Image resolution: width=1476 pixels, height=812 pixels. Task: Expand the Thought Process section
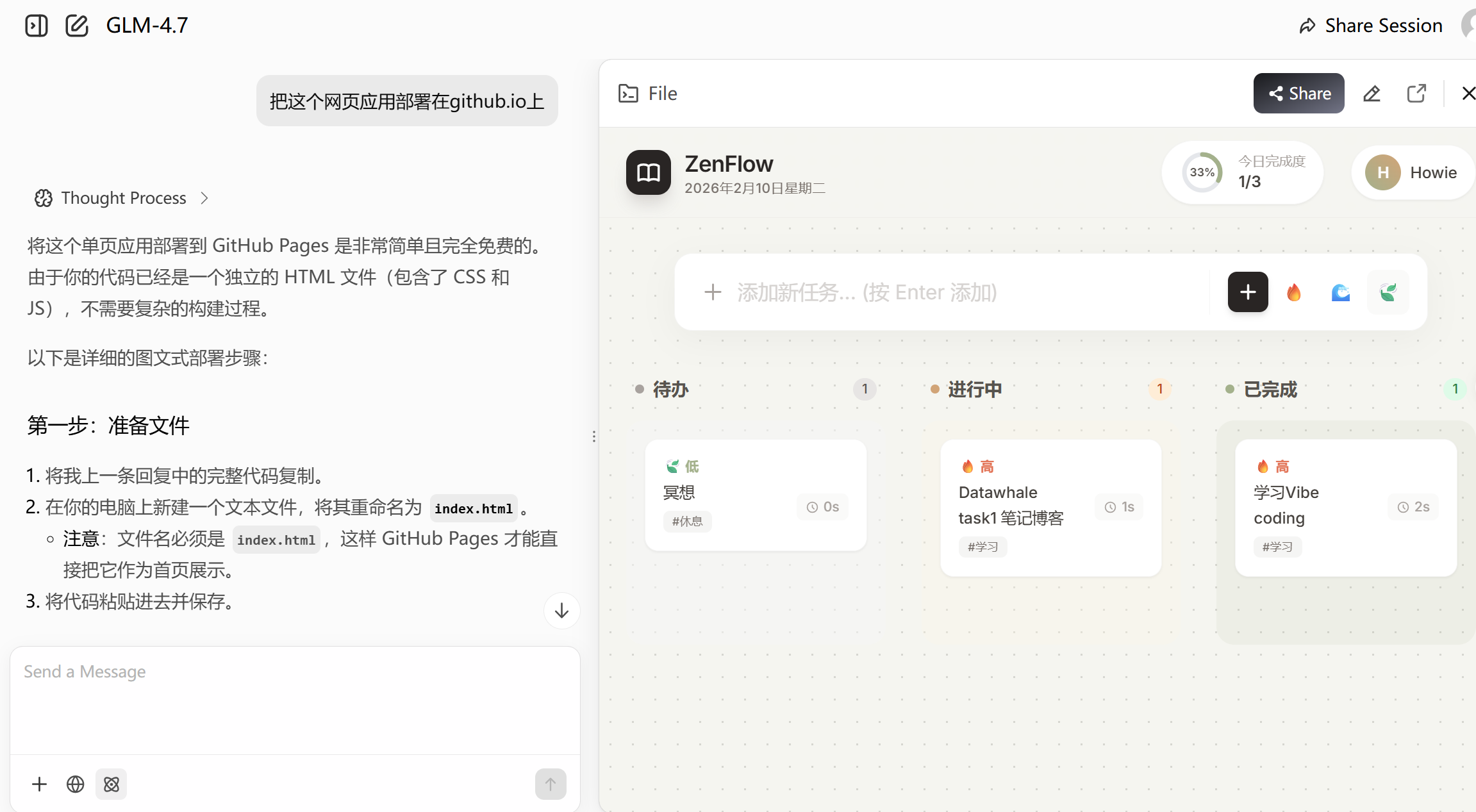[122, 198]
